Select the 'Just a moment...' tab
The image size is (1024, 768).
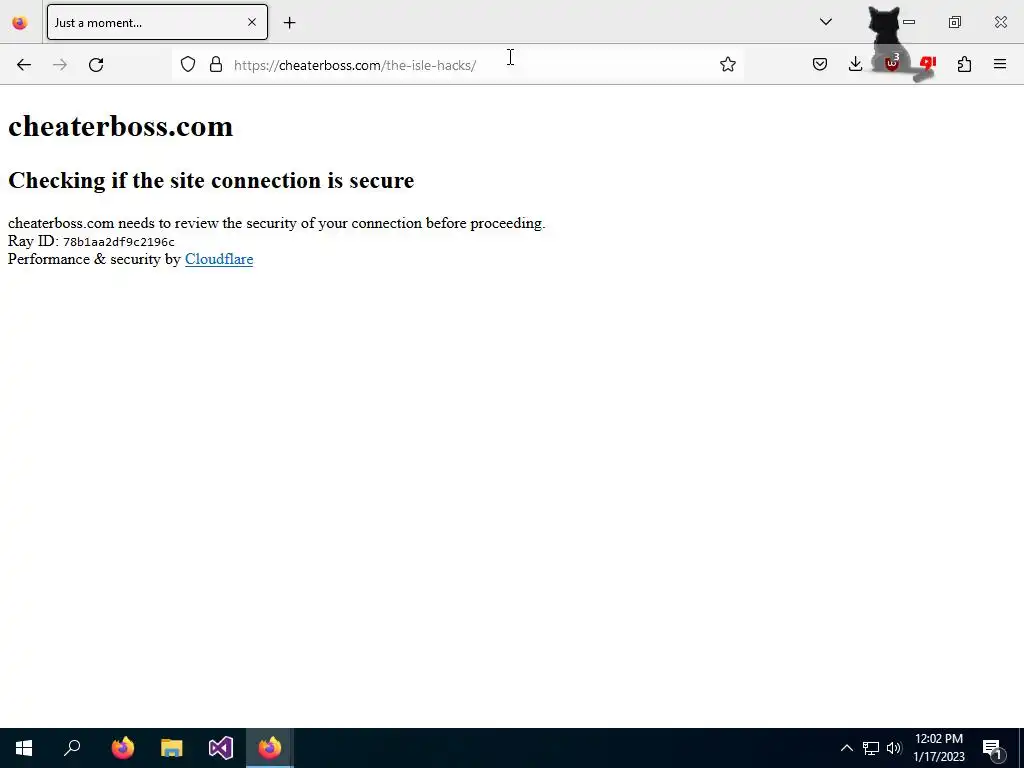[x=157, y=22]
